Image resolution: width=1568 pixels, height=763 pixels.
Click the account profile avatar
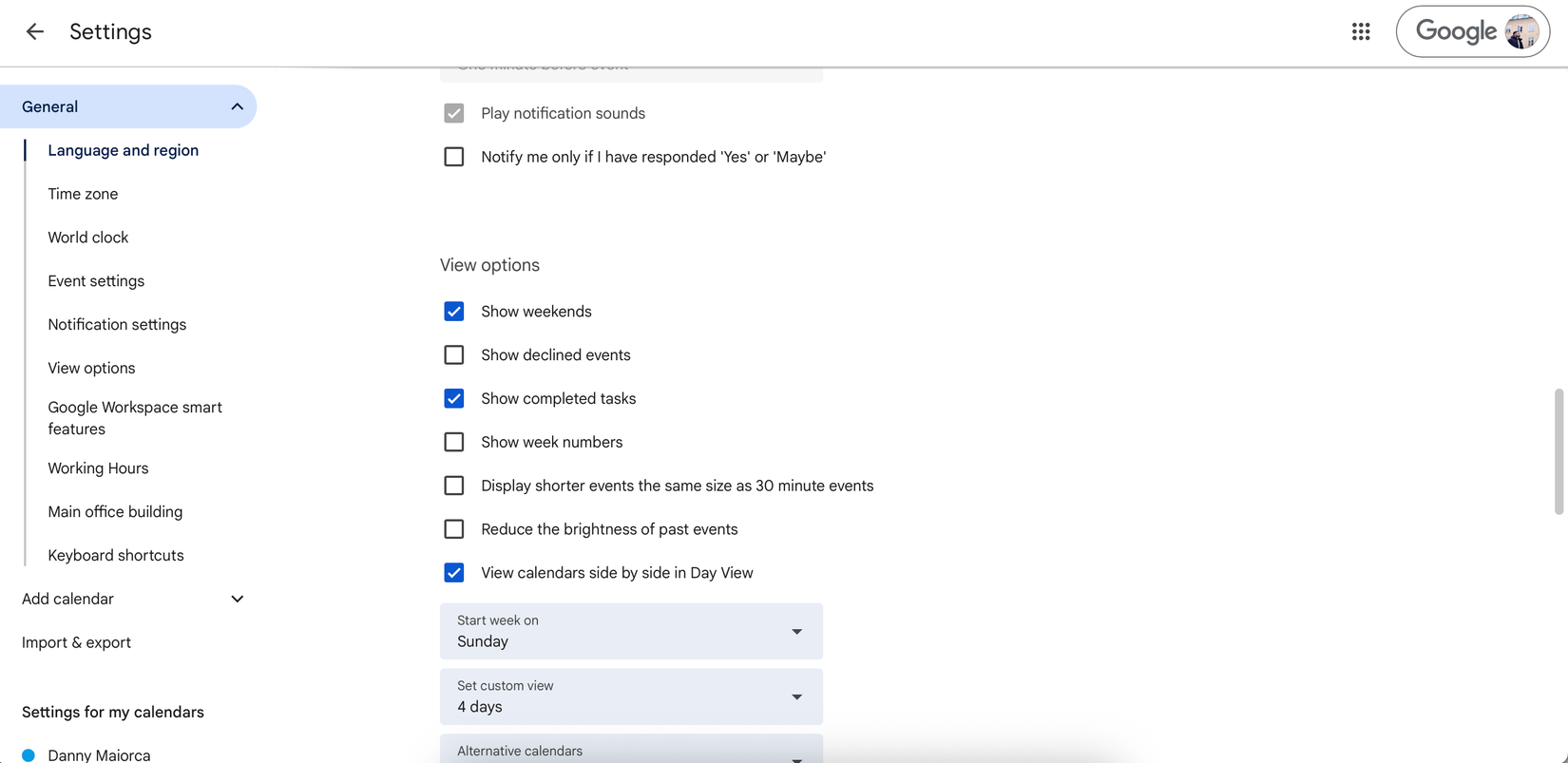pyautogui.click(x=1521, y=31)
